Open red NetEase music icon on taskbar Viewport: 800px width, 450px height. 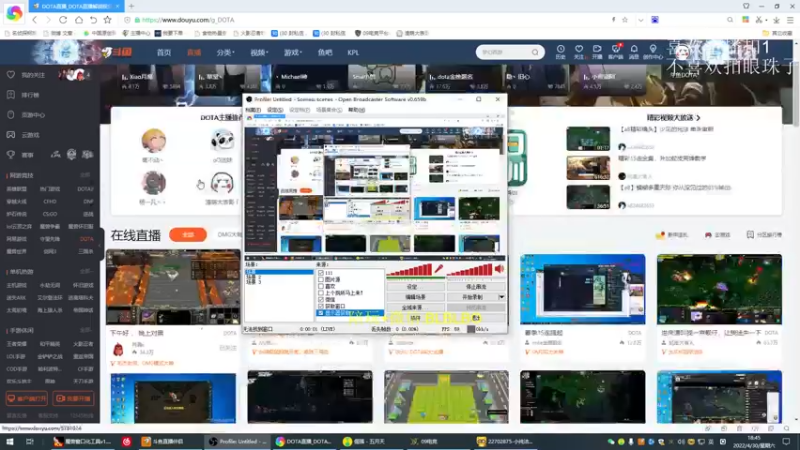coord(127,441)
